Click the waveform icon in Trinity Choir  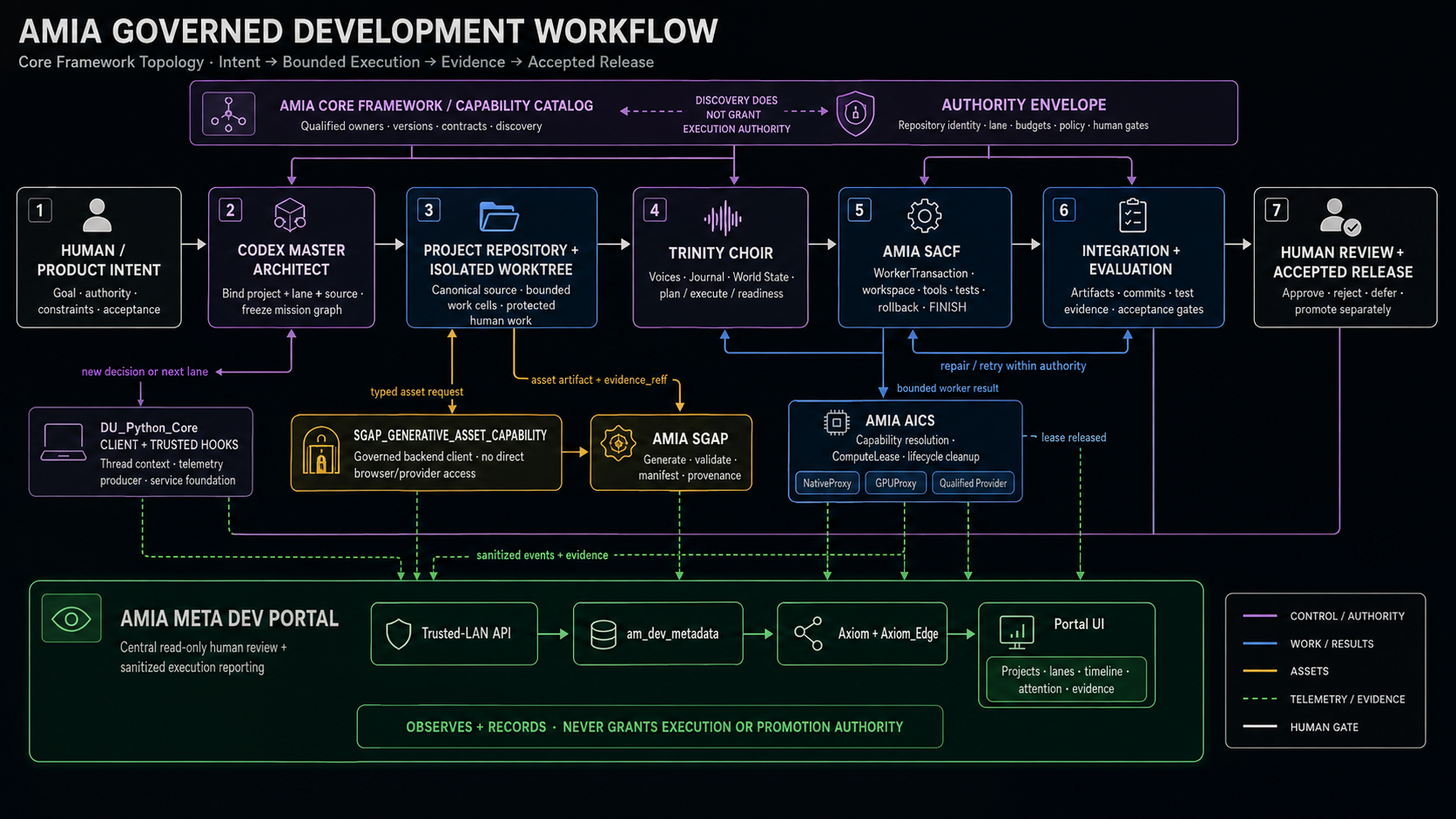click(722, 218)
